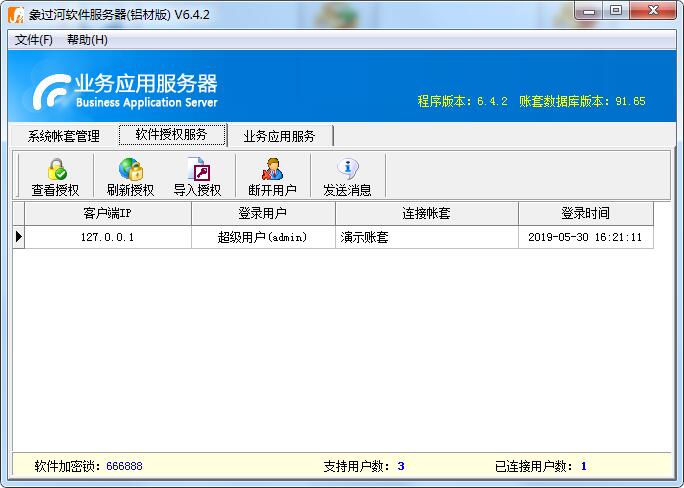Click the 软件加密锁 value 666888
This screenshot has height=488, width=684.
[x=124, y=466]
